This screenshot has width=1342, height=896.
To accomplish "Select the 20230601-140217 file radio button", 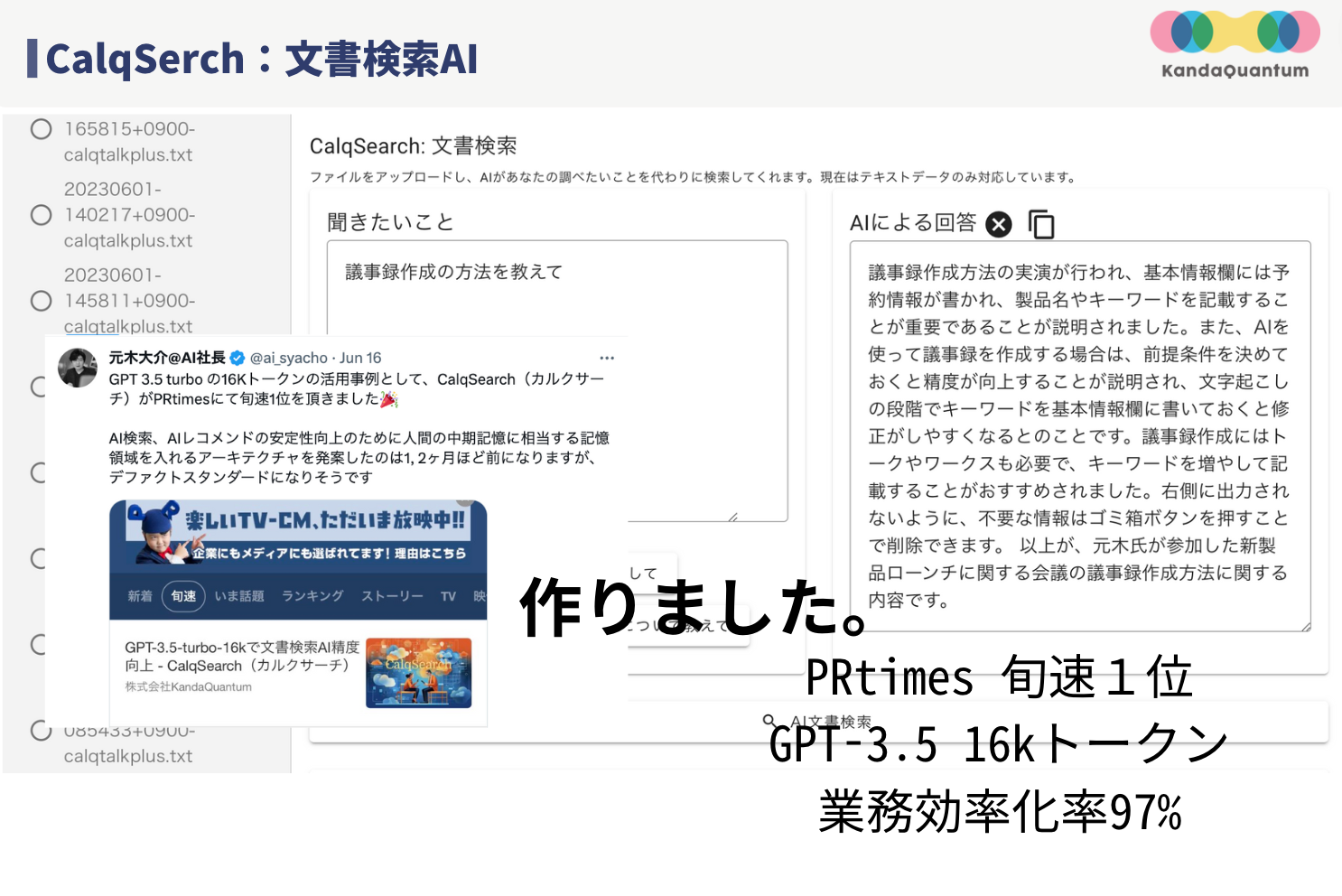I will (41, 214).
